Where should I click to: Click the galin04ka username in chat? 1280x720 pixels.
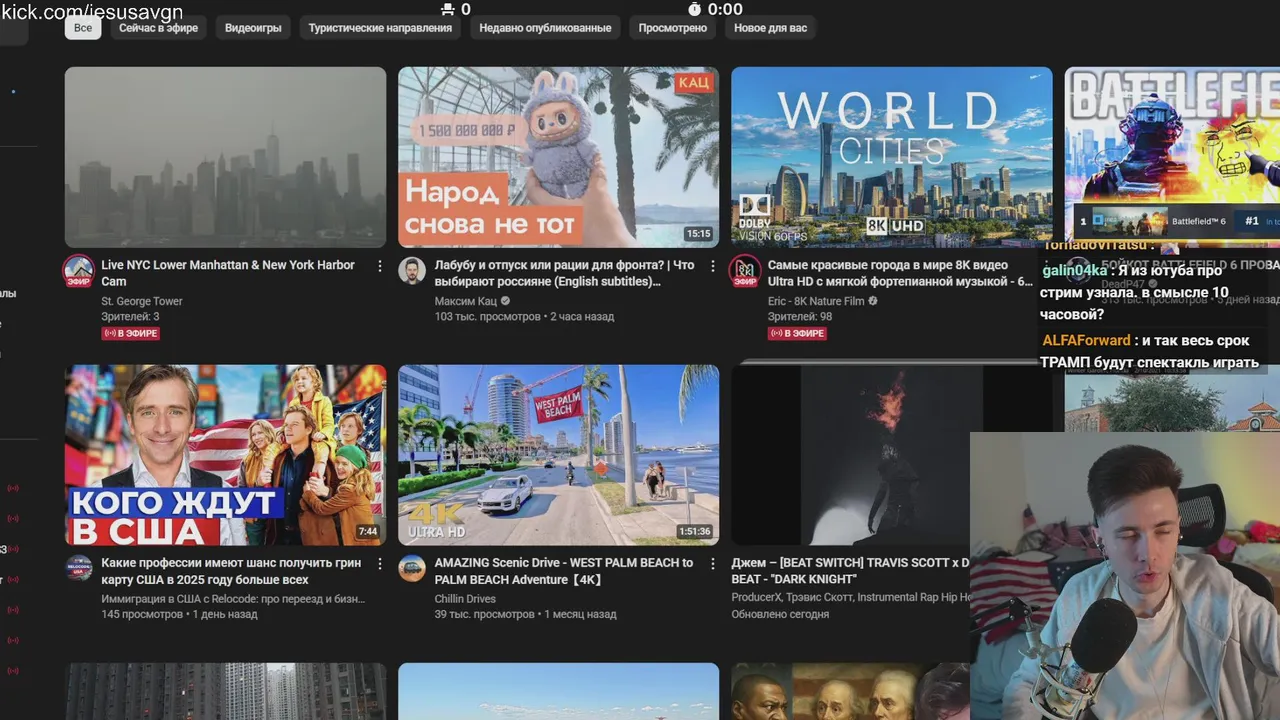pyautogui.click(x=1075, y=270)
